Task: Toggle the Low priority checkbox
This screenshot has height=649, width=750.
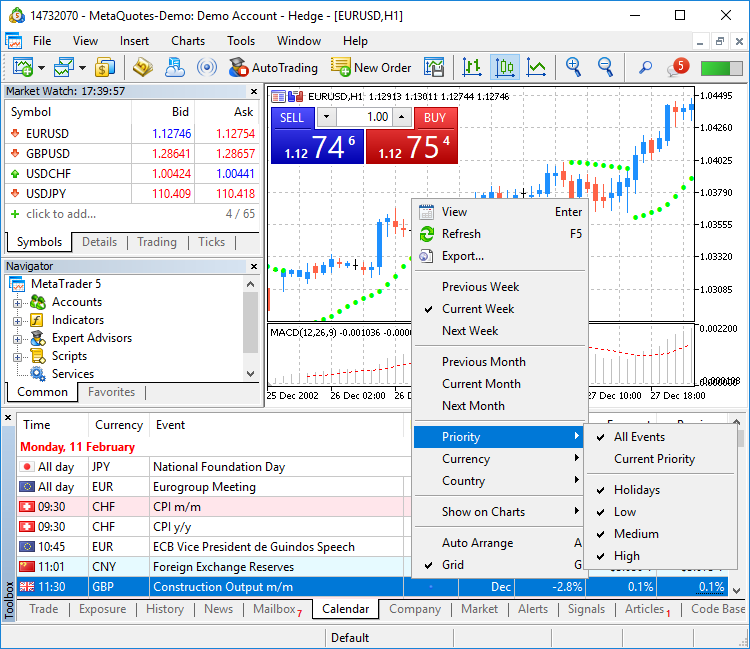Action: [x=625, y=512]
